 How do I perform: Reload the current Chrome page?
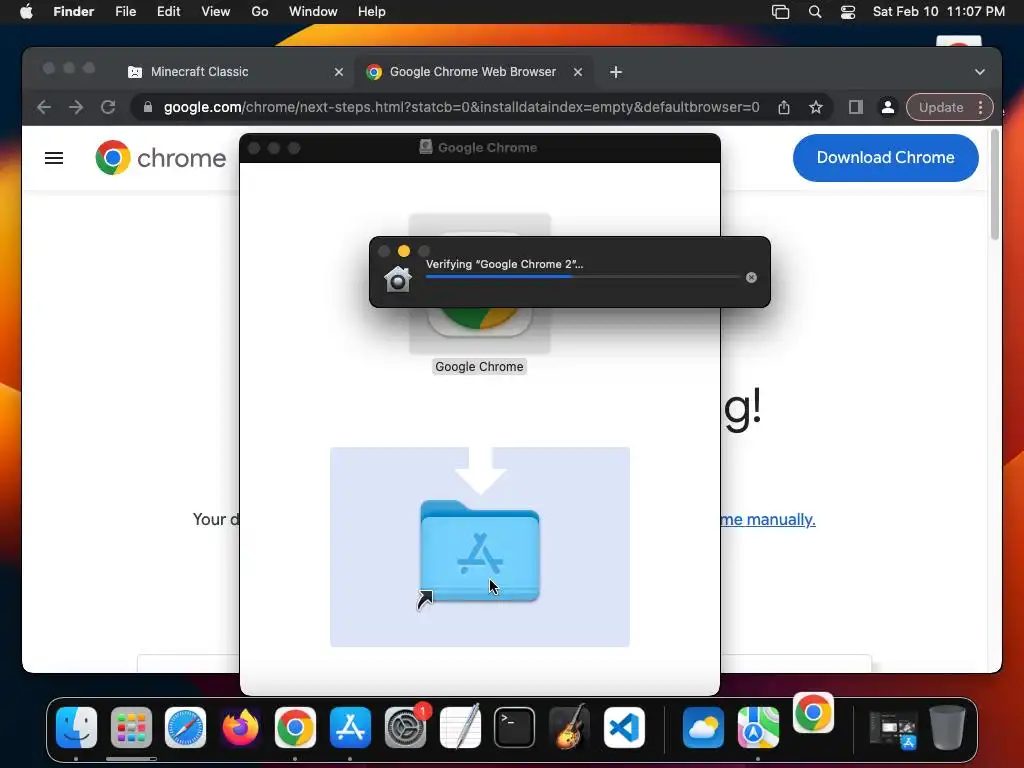[x=108, y=107]
